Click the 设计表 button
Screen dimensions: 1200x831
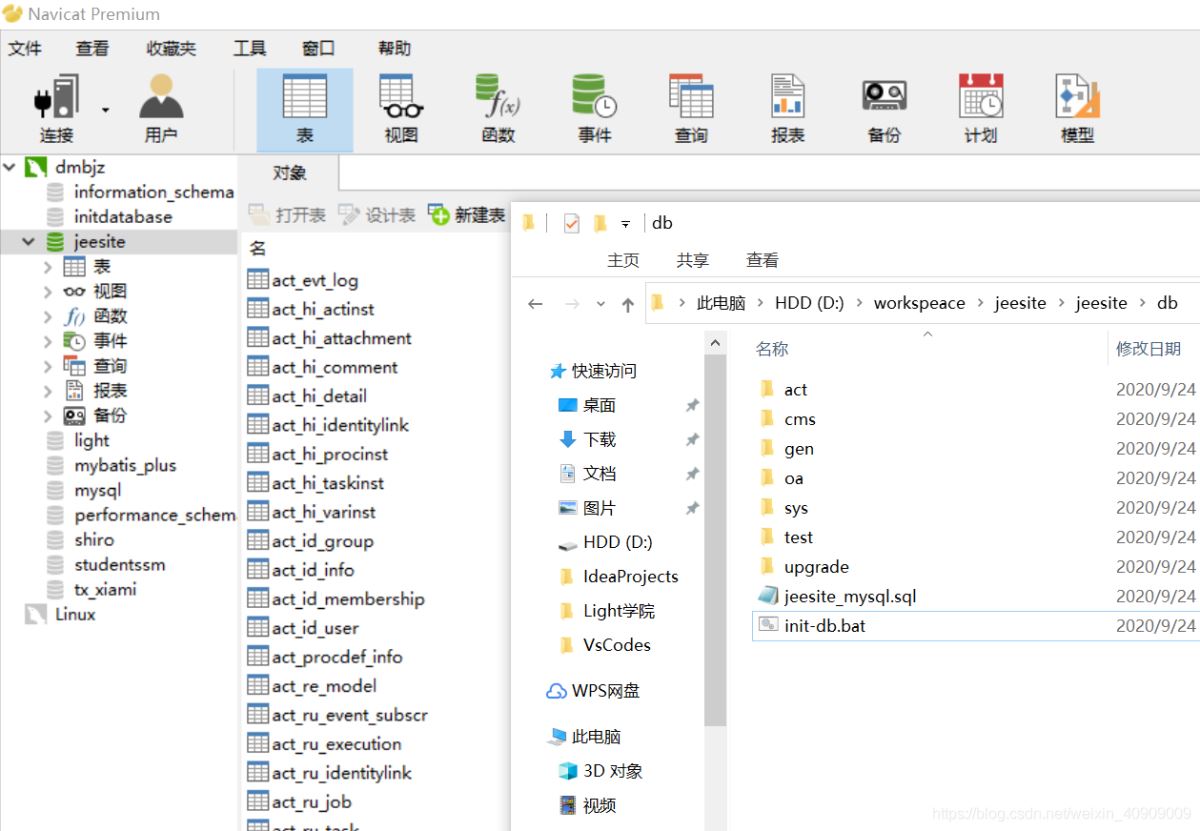pos(377,215)
